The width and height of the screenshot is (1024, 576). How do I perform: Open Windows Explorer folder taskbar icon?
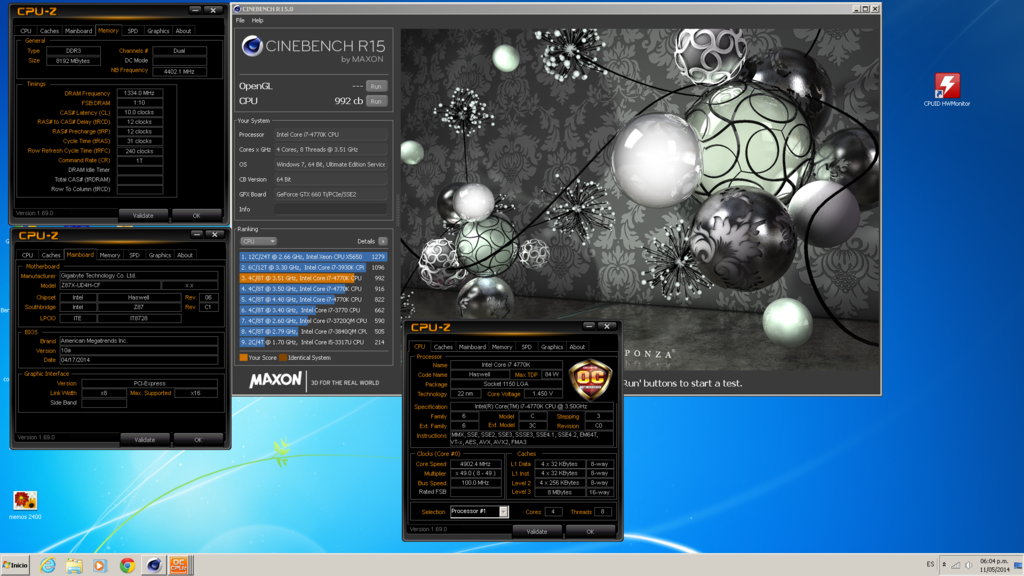click(74, 565)
